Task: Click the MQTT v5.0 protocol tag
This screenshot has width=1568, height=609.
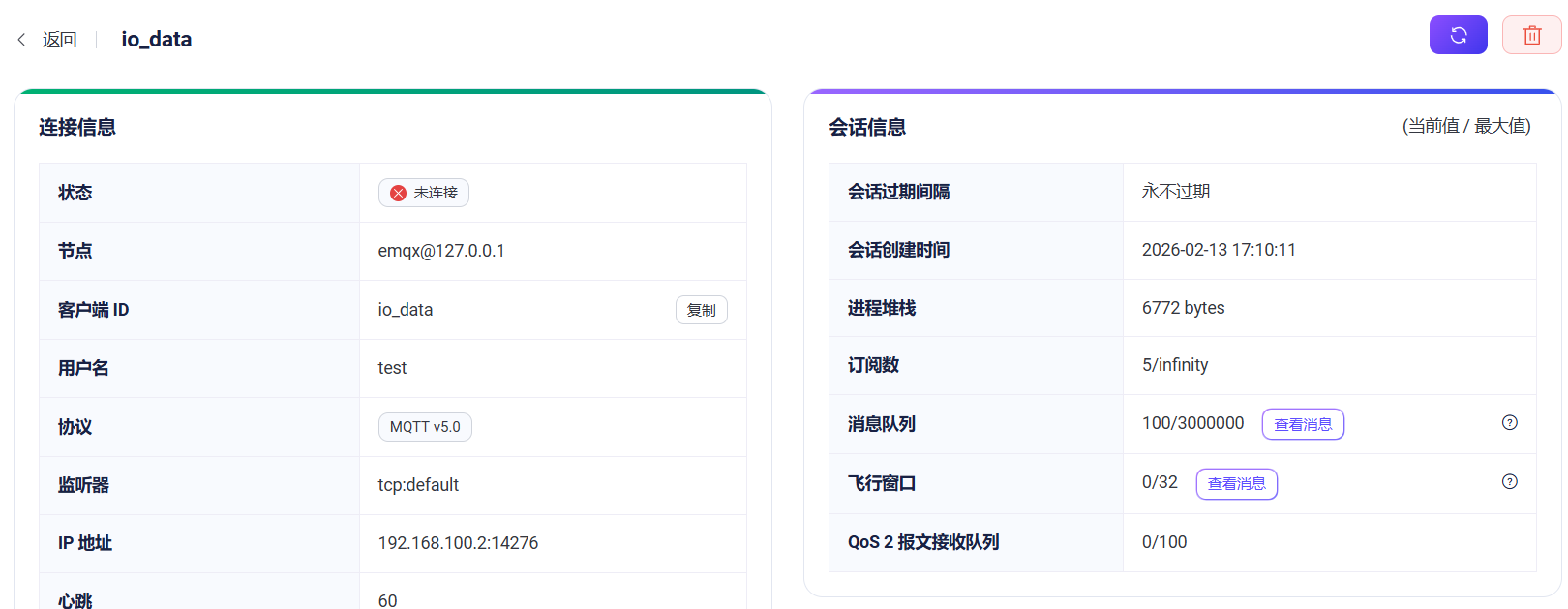Action: coord(425,427)
